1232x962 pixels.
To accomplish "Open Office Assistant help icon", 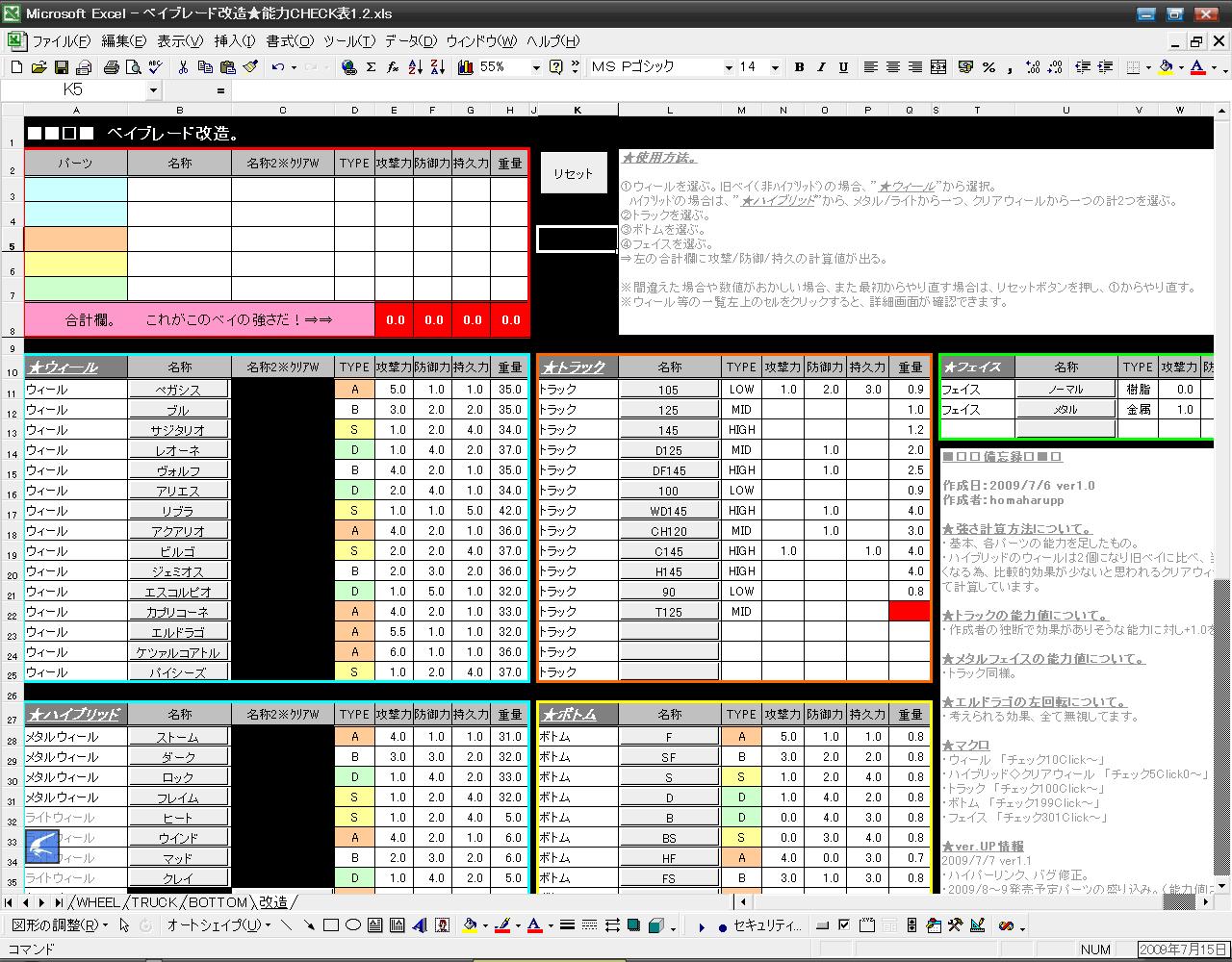I will click(x=555, y=67).
